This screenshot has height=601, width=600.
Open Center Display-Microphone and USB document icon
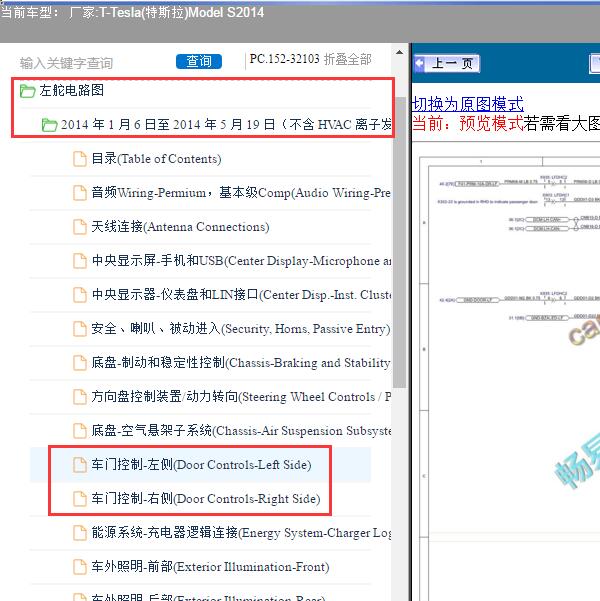point(80,261)
